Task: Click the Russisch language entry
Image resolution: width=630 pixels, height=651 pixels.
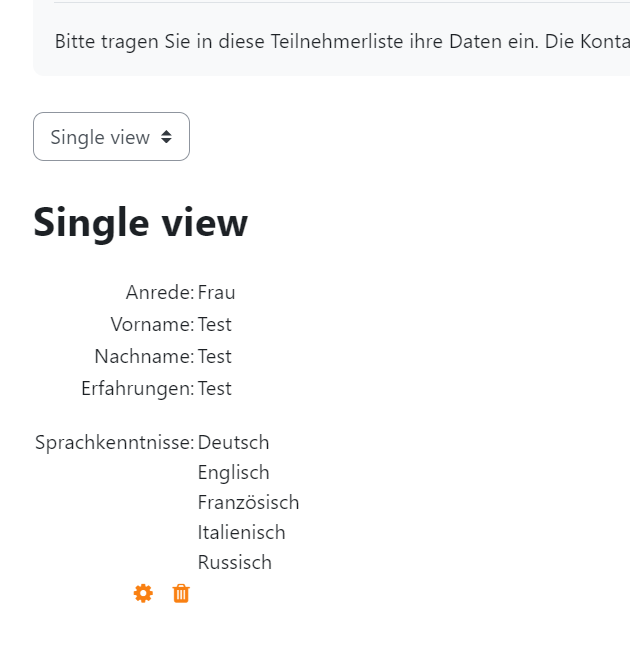Action: [235, 563]
